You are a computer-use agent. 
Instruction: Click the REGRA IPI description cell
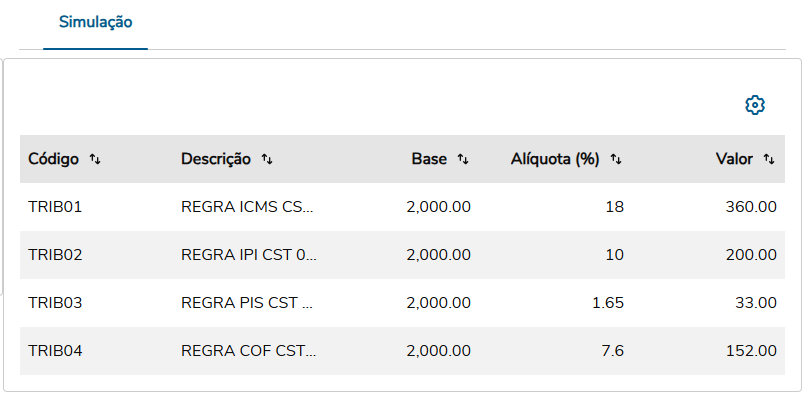(x=248, y=255)
